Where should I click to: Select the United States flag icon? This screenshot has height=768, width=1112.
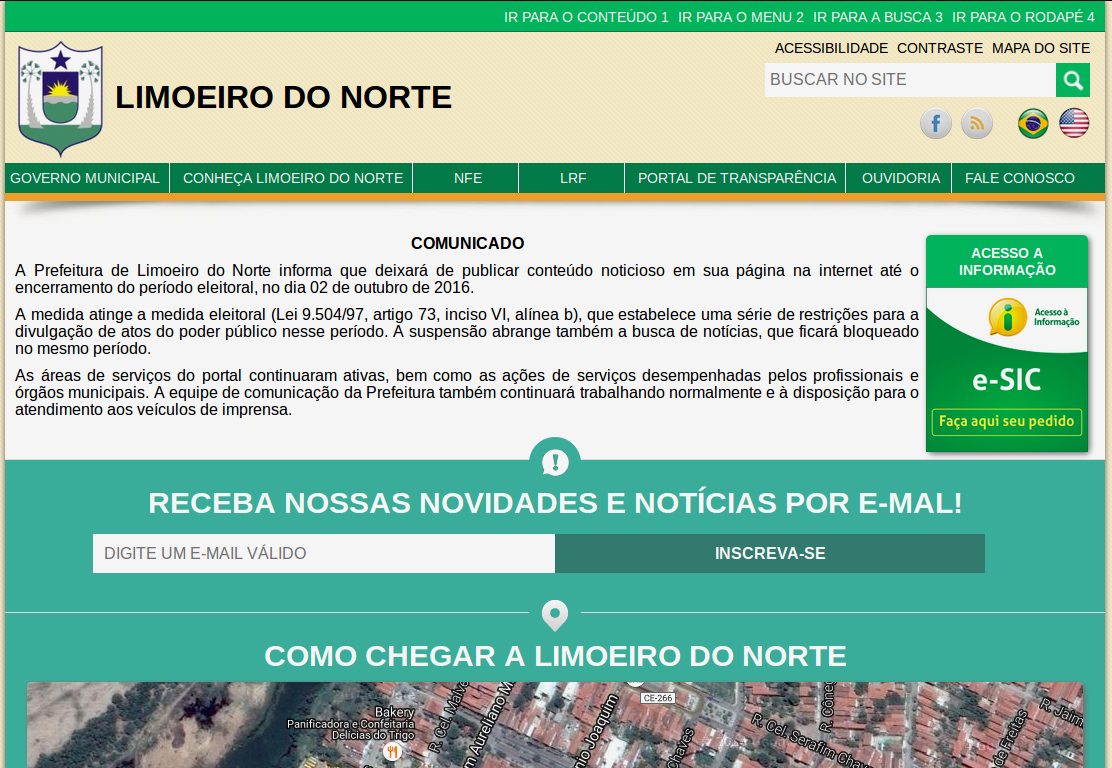(1074, 124)
